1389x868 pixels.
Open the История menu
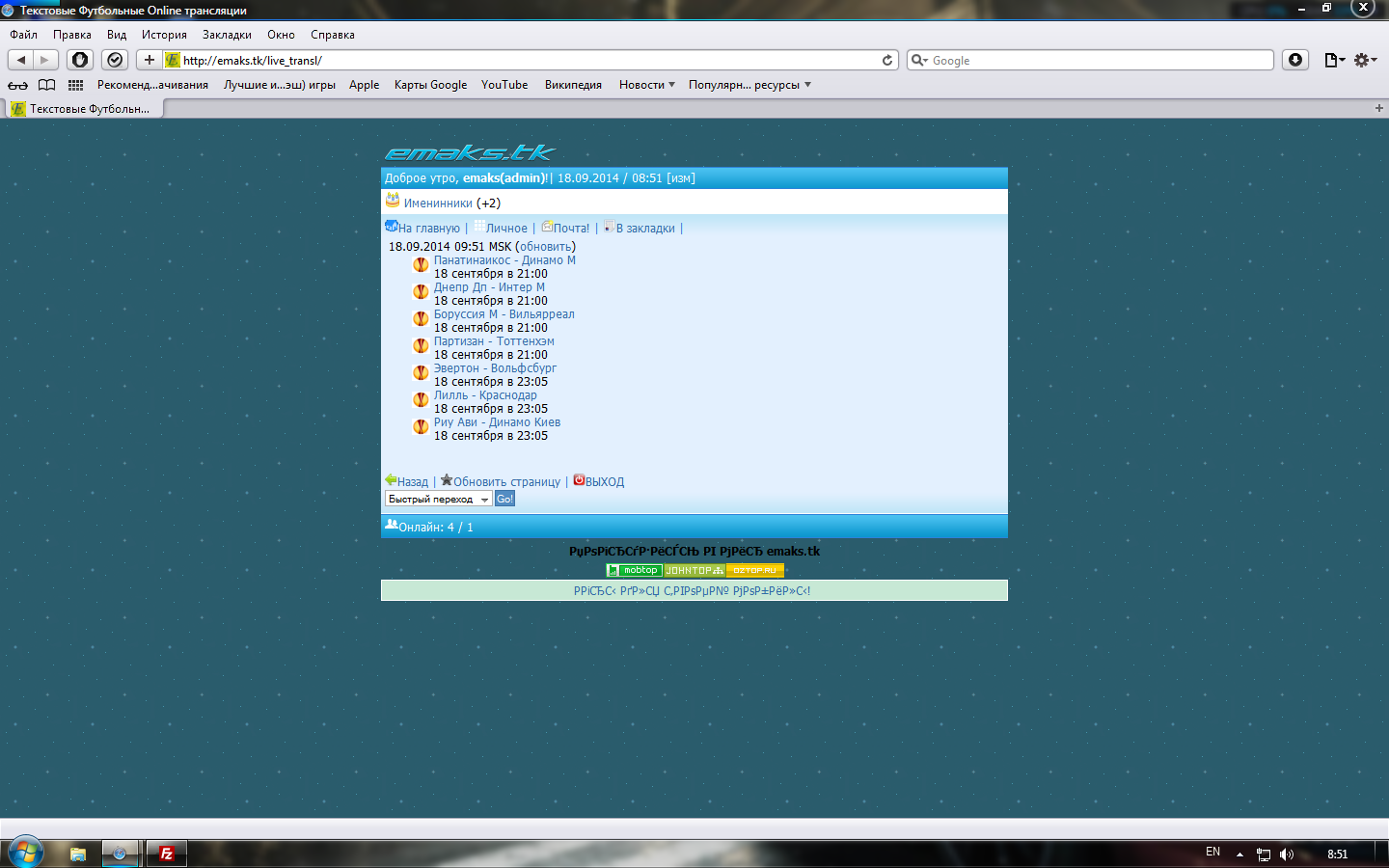[x=164, y=35]
